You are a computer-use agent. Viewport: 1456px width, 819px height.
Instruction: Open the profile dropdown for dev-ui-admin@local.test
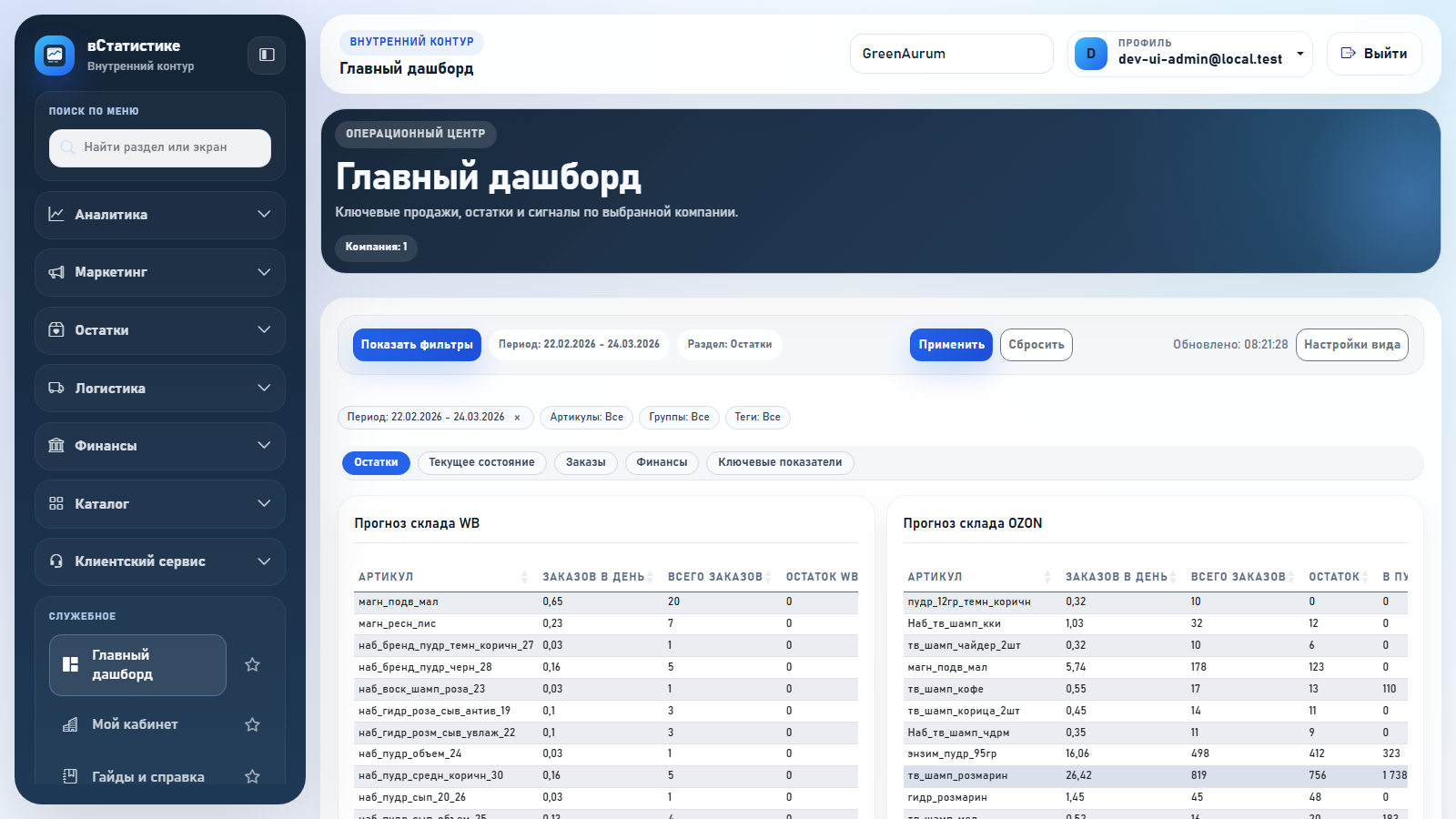tap(1300, 54)
